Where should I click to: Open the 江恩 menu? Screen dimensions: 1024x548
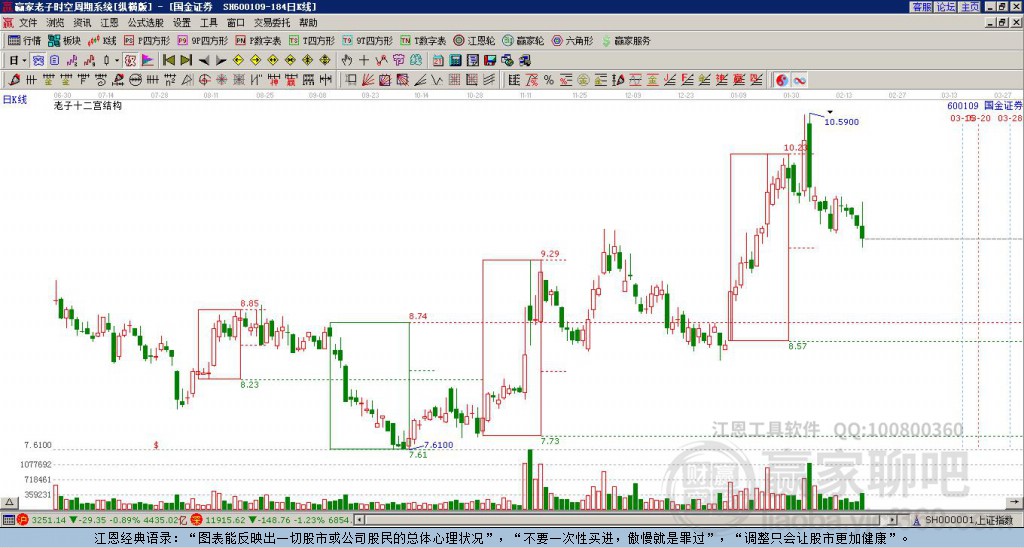110,23
